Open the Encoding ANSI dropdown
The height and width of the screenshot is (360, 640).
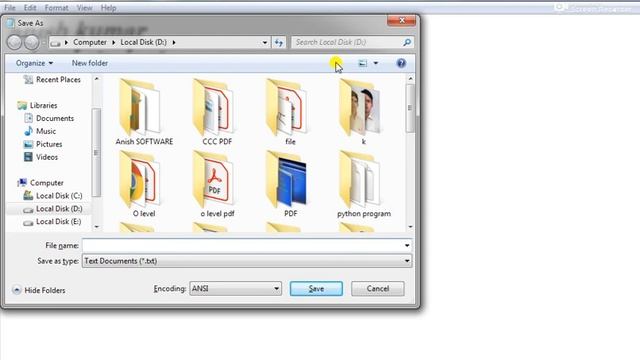click(x=236, y=289)
